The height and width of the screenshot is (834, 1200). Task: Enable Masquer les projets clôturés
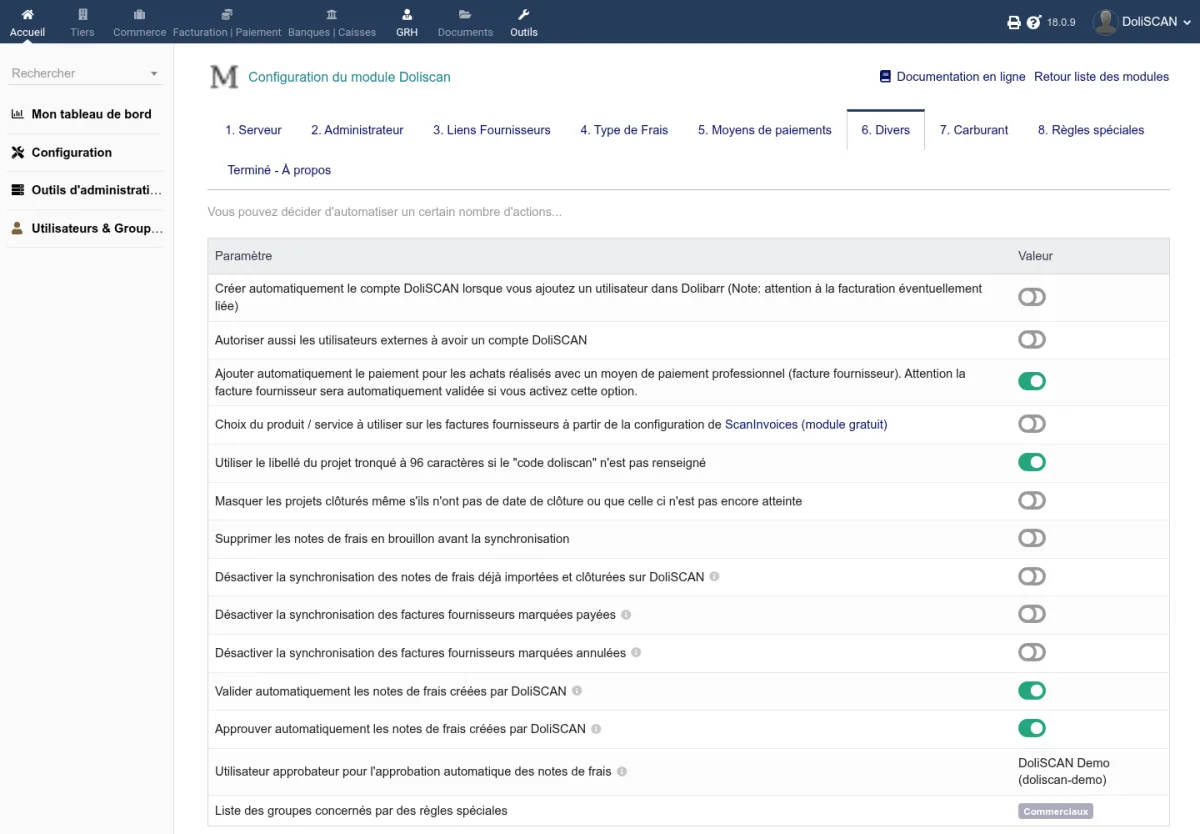tap(1032, 500)
